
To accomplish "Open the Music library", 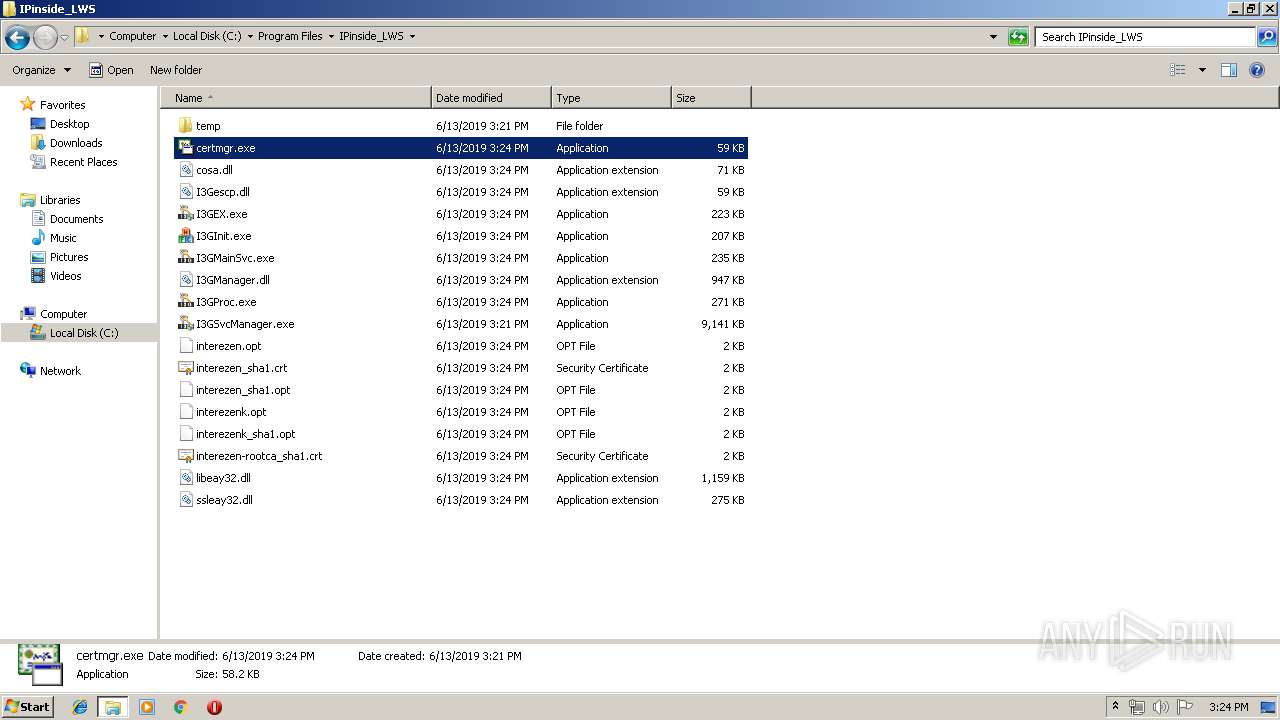I will point(63,238).
